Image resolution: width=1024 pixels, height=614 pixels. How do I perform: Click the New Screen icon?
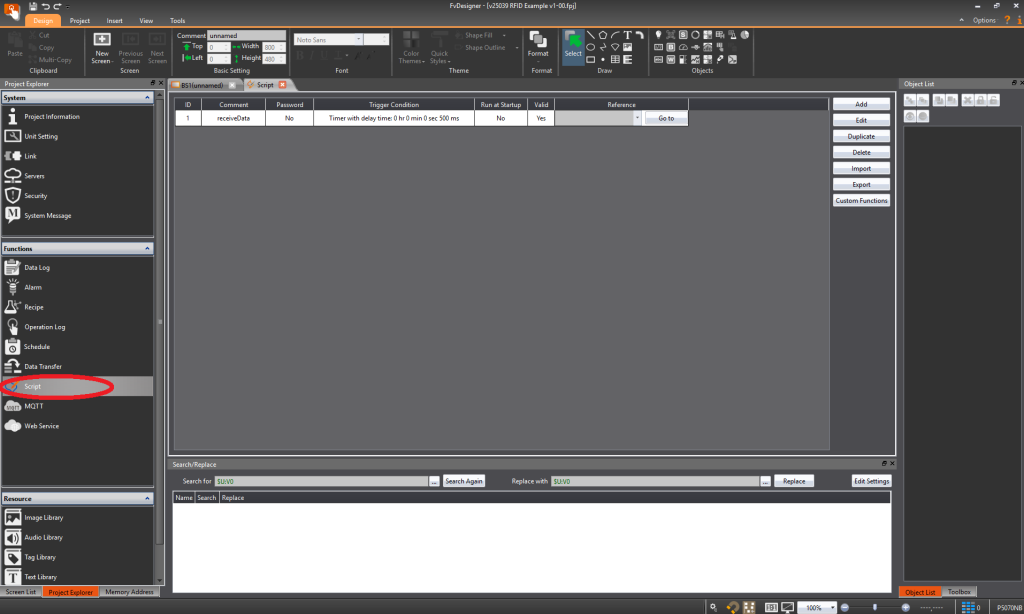[102, 45]
